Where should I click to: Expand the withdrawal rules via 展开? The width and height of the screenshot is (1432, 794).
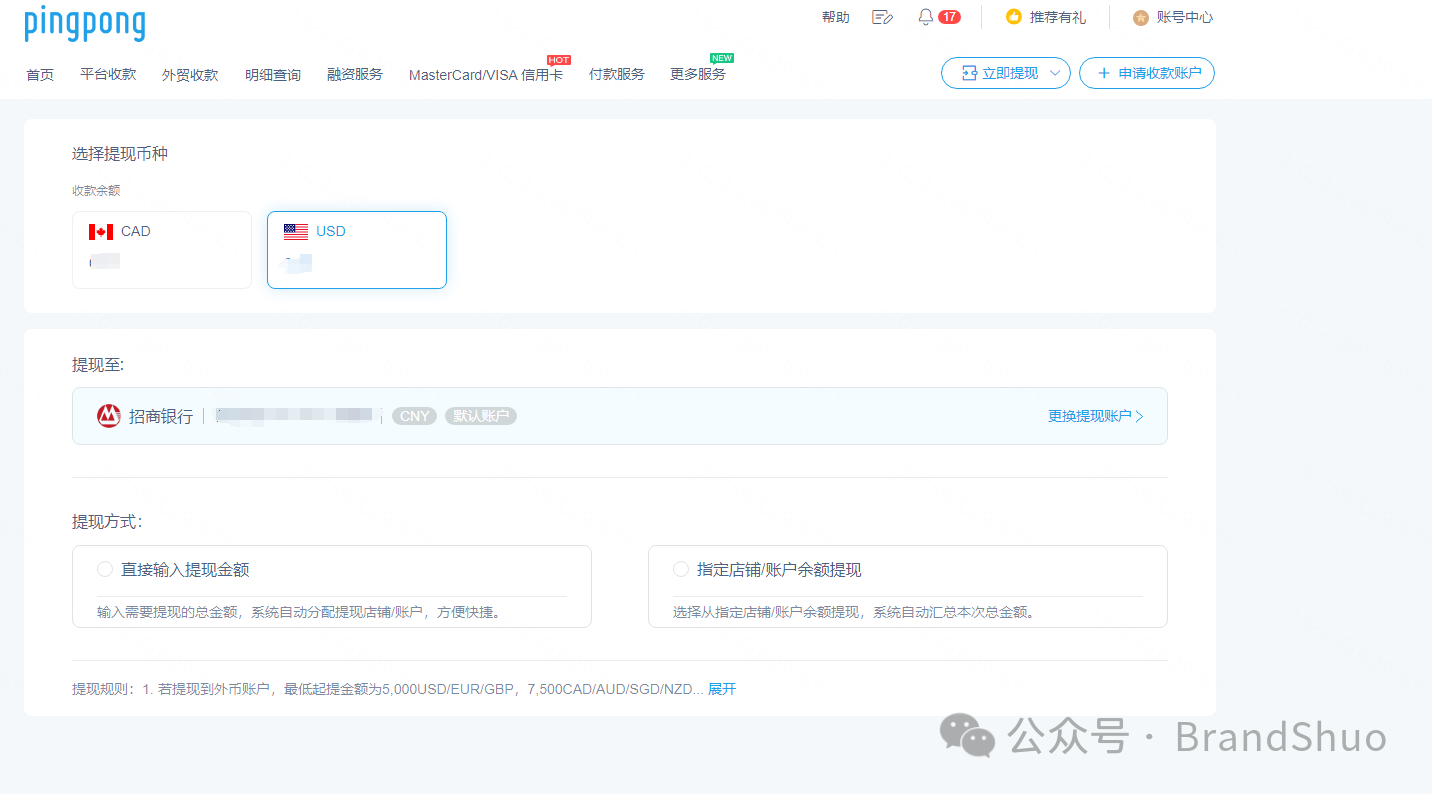point(721,688)
